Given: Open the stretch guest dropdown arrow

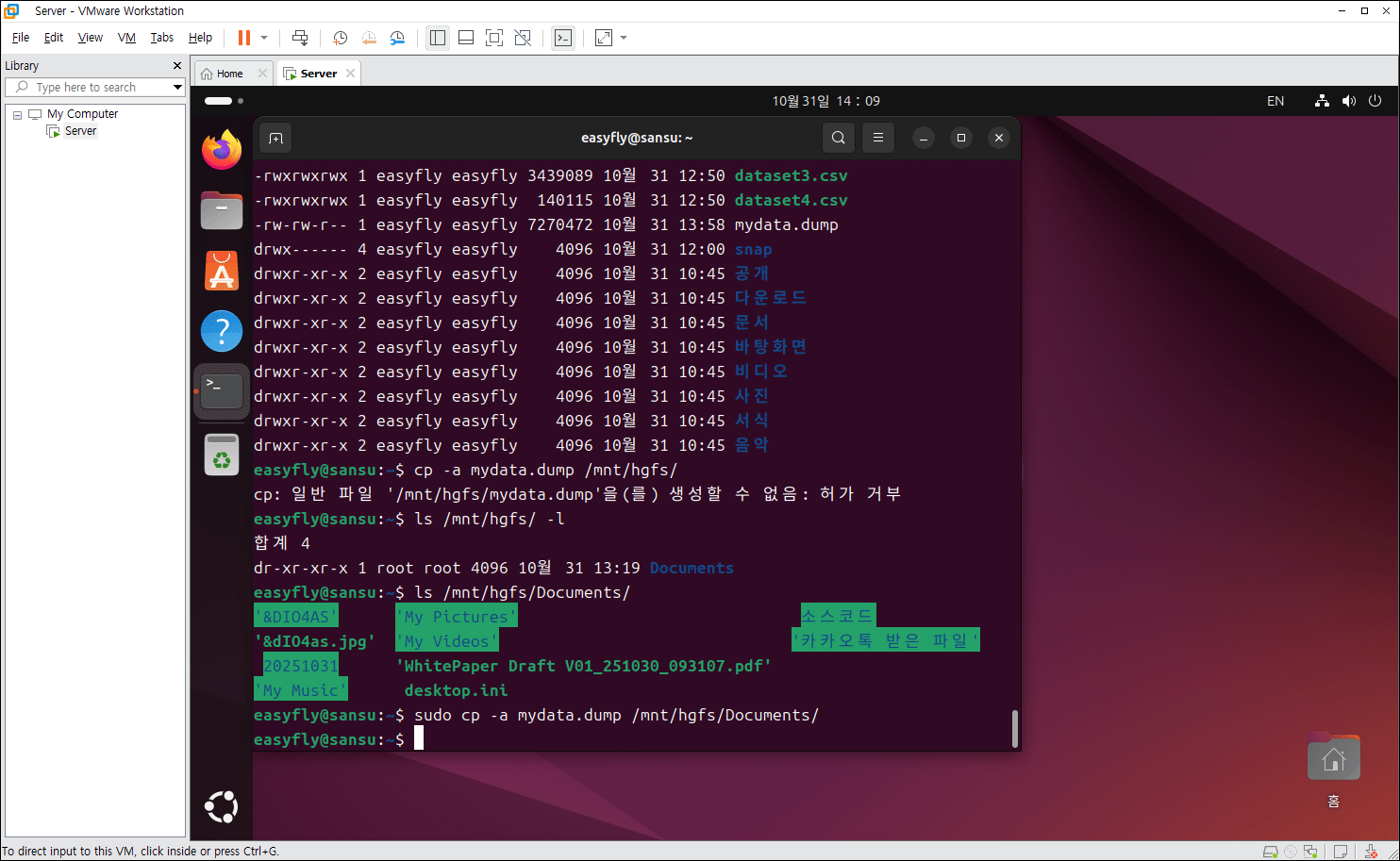Looking at the screenshot, I should coord(624,38).
